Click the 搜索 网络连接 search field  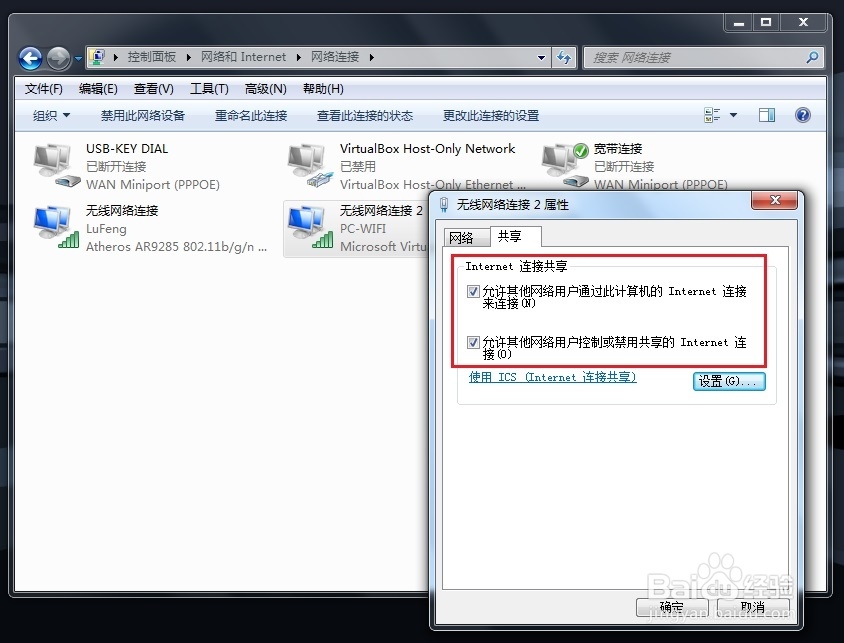(x=704, y=58)
